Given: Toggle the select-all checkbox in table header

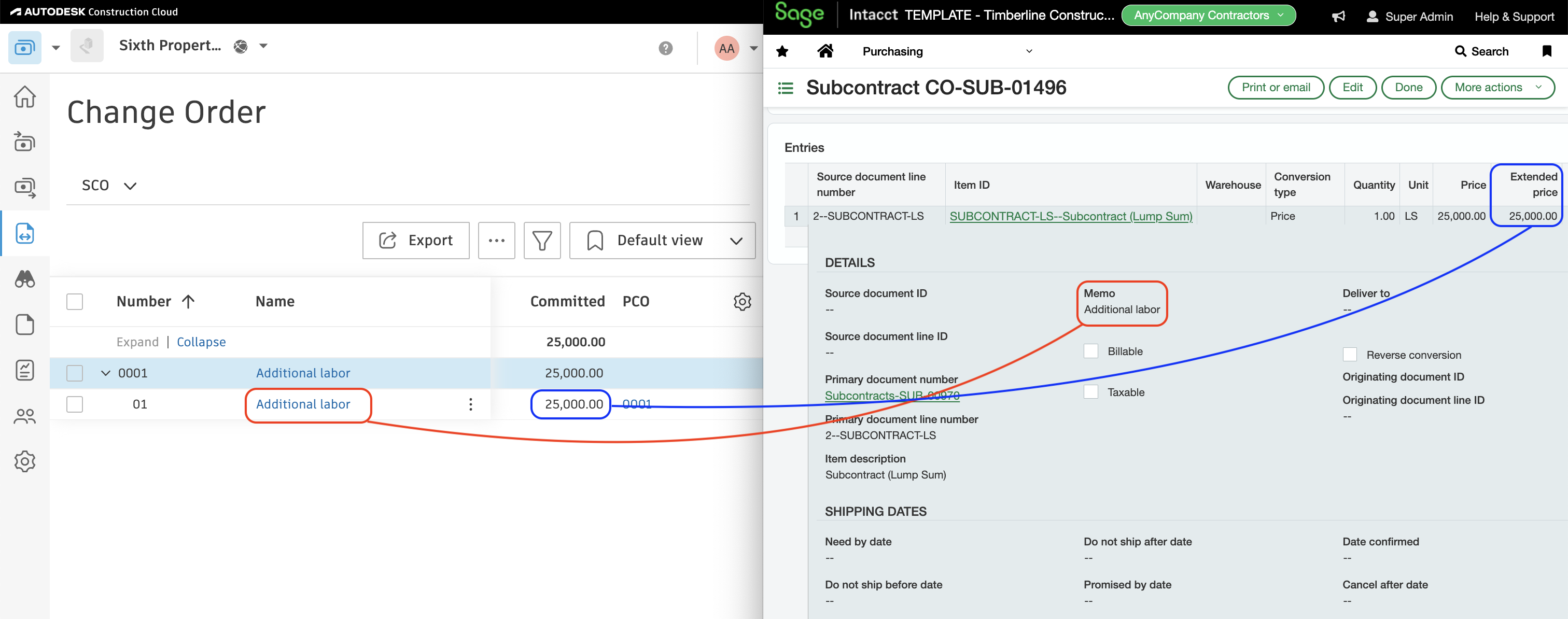Looking at the screenshot, I should (x=74, y=301).
